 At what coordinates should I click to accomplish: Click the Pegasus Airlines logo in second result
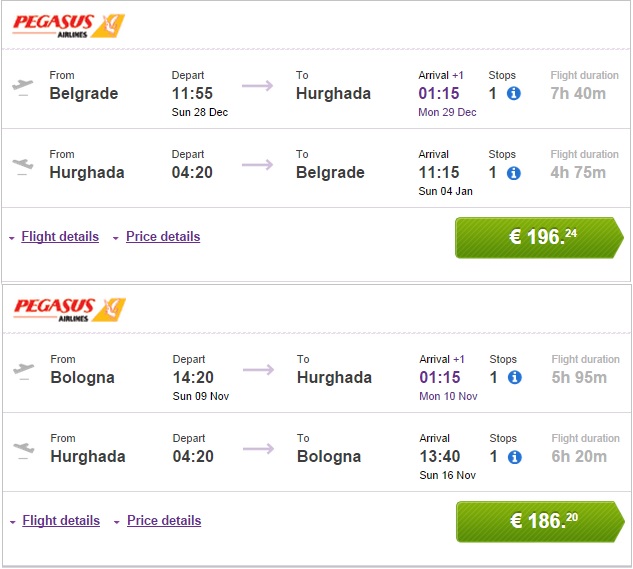[68, 309]
